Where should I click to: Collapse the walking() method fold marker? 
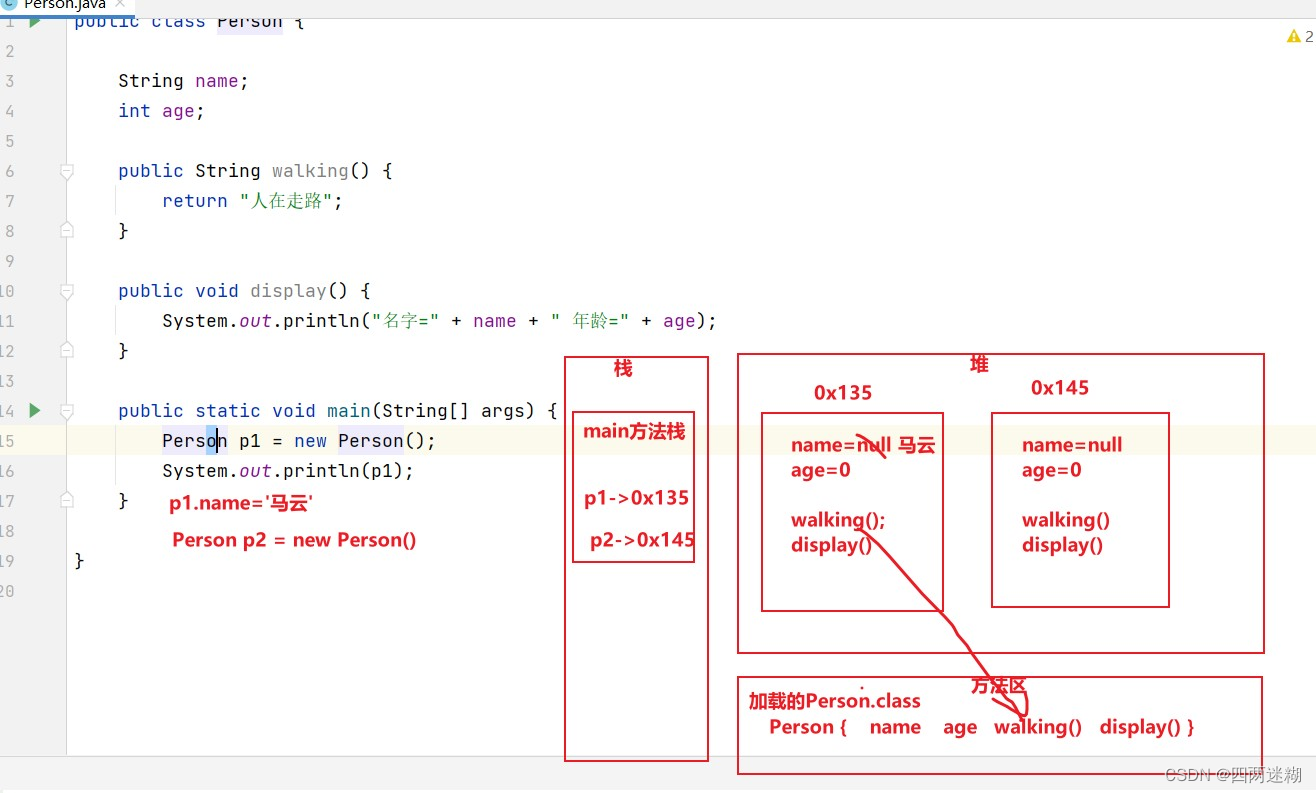point(67,171)
